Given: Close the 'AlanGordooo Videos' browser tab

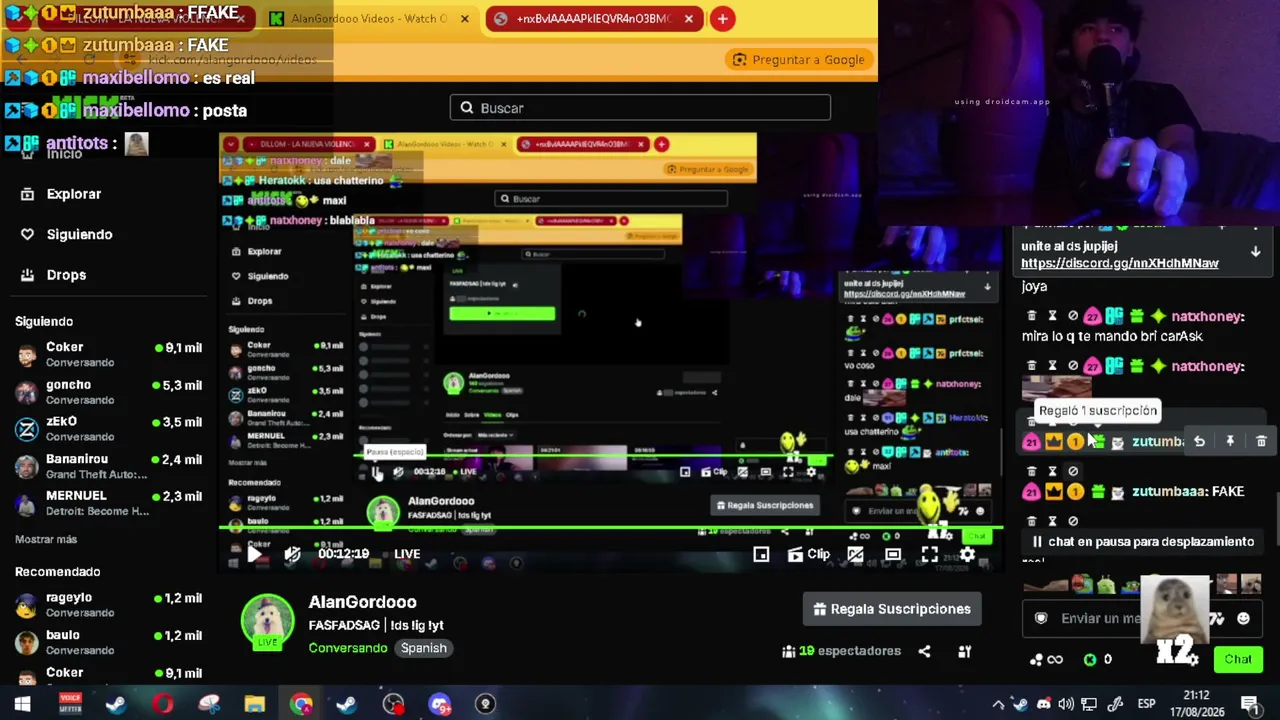Looking at the screenshot, I should coord(465,19).
